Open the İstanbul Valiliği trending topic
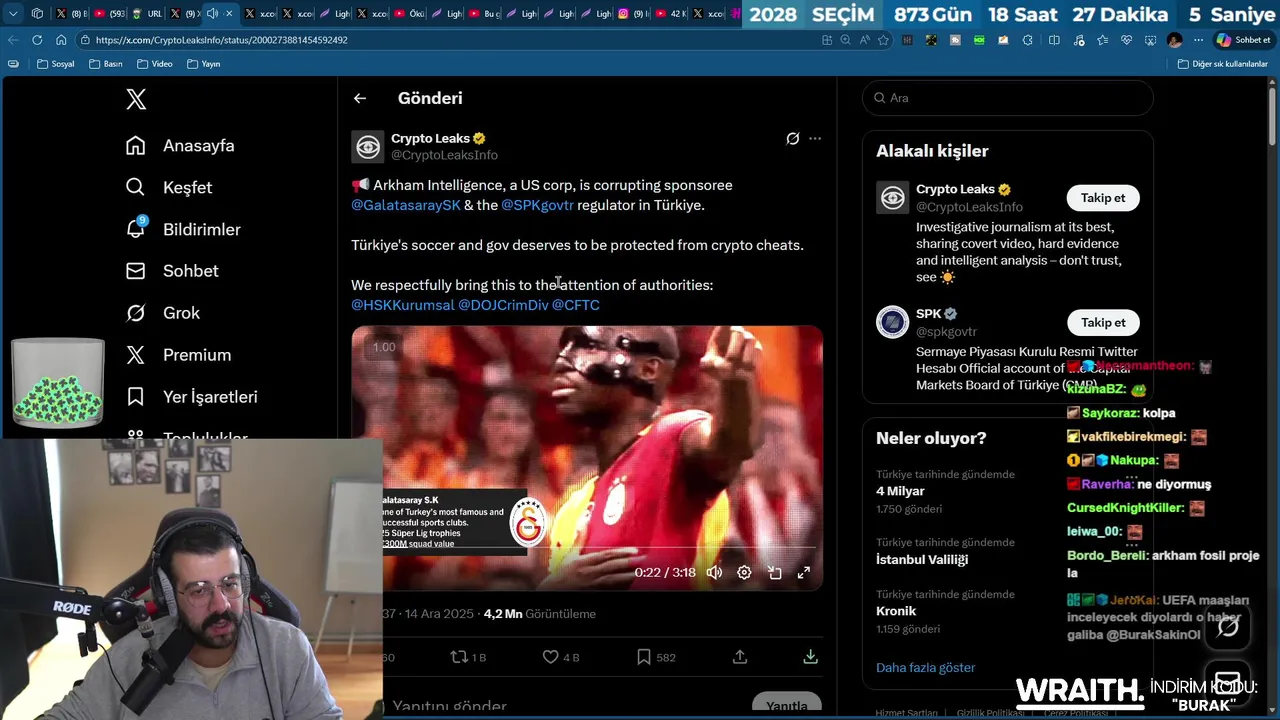 point(922,560)
